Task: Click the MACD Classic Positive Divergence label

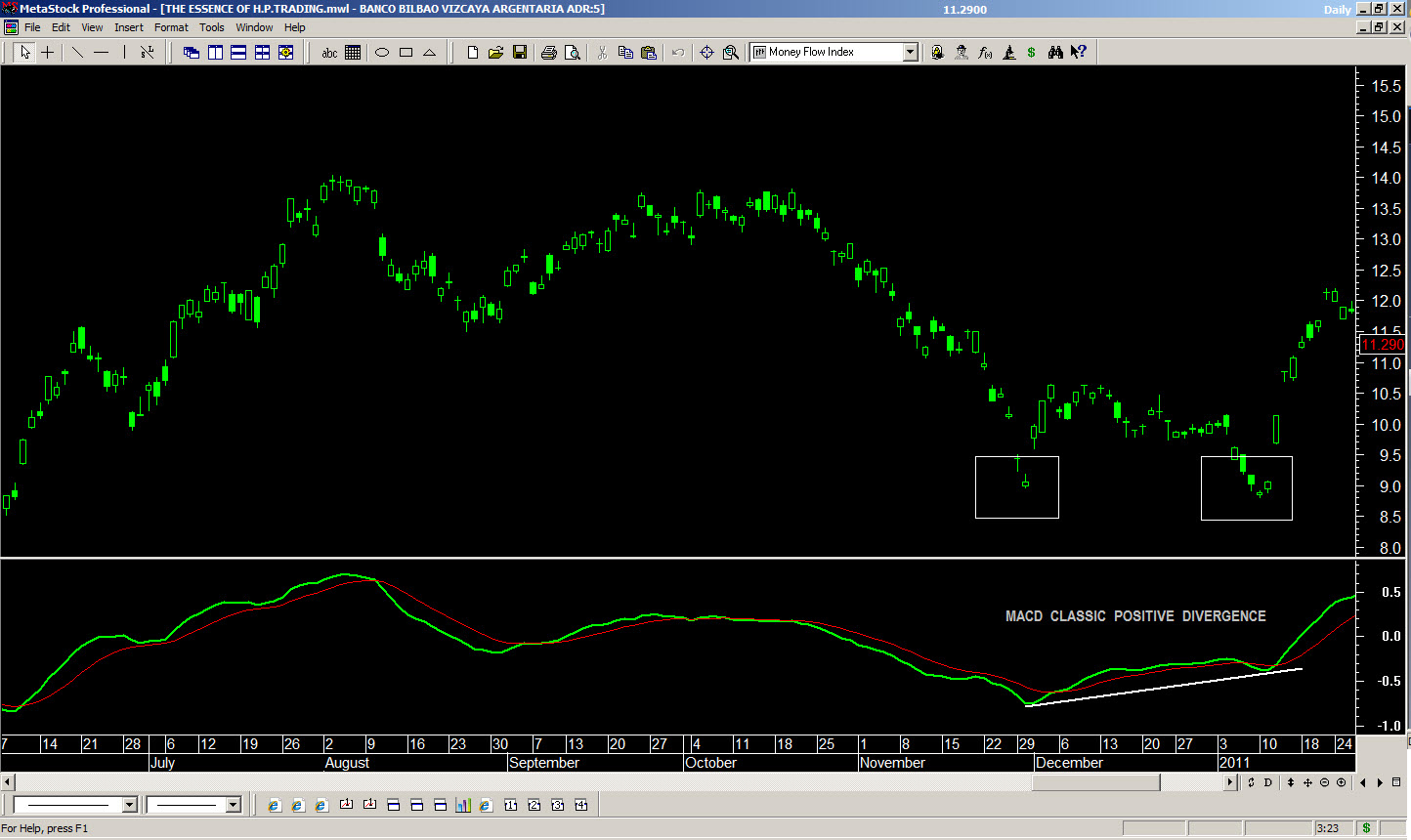Action: (x=1135, y=616)
